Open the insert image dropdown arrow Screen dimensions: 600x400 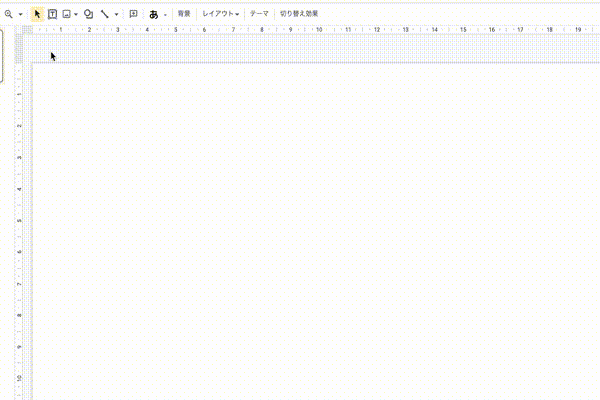76,15
